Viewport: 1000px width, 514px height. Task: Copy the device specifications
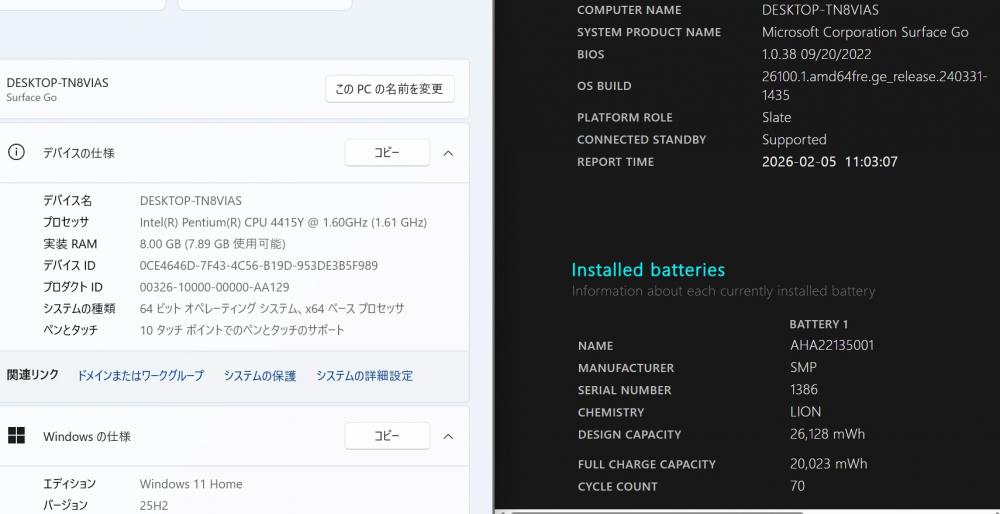[387, 153]
